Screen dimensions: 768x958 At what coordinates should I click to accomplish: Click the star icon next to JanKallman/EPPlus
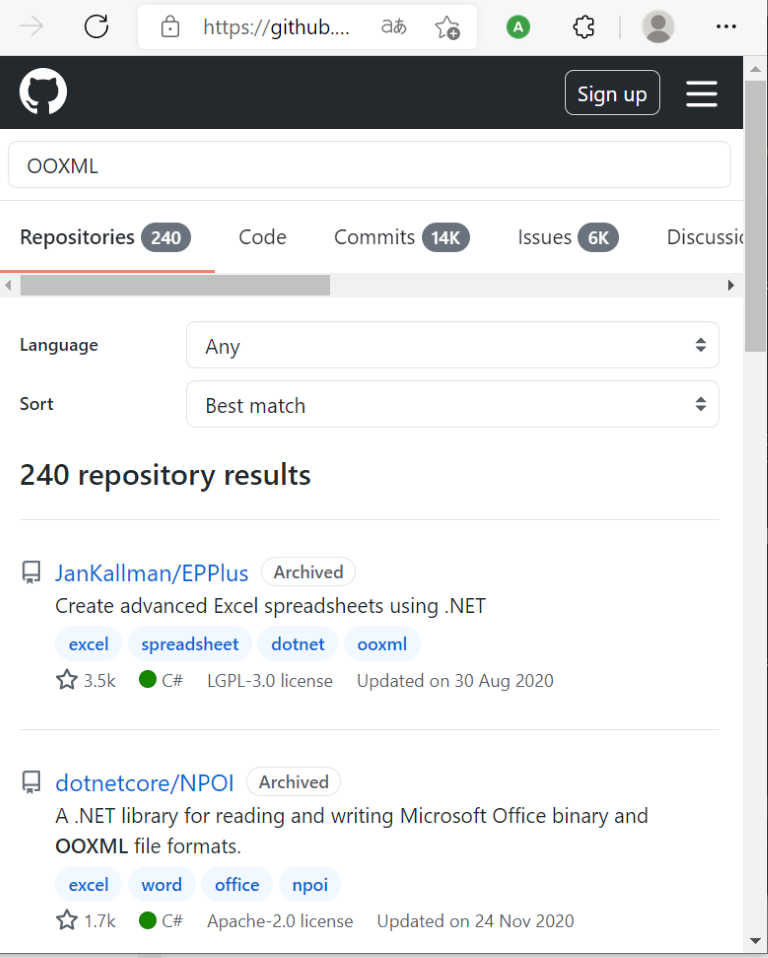tap(67, 680)
